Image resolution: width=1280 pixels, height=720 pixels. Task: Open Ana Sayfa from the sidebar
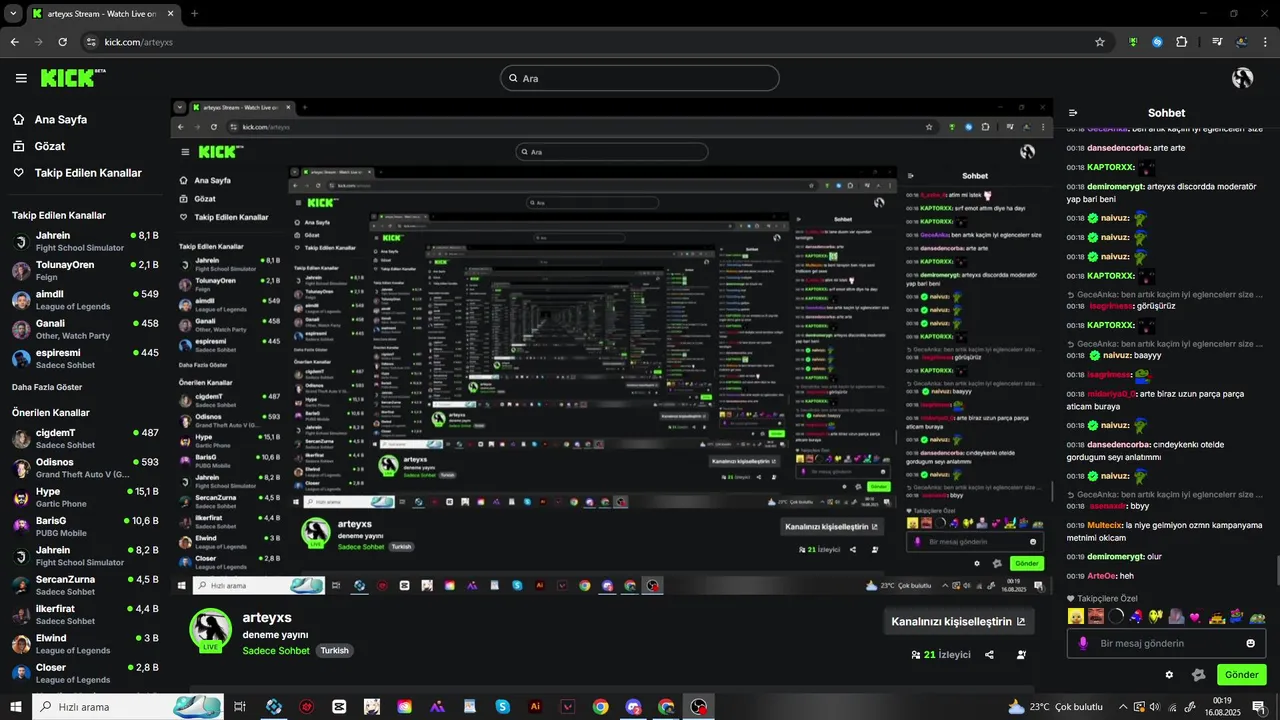(61, 119)
